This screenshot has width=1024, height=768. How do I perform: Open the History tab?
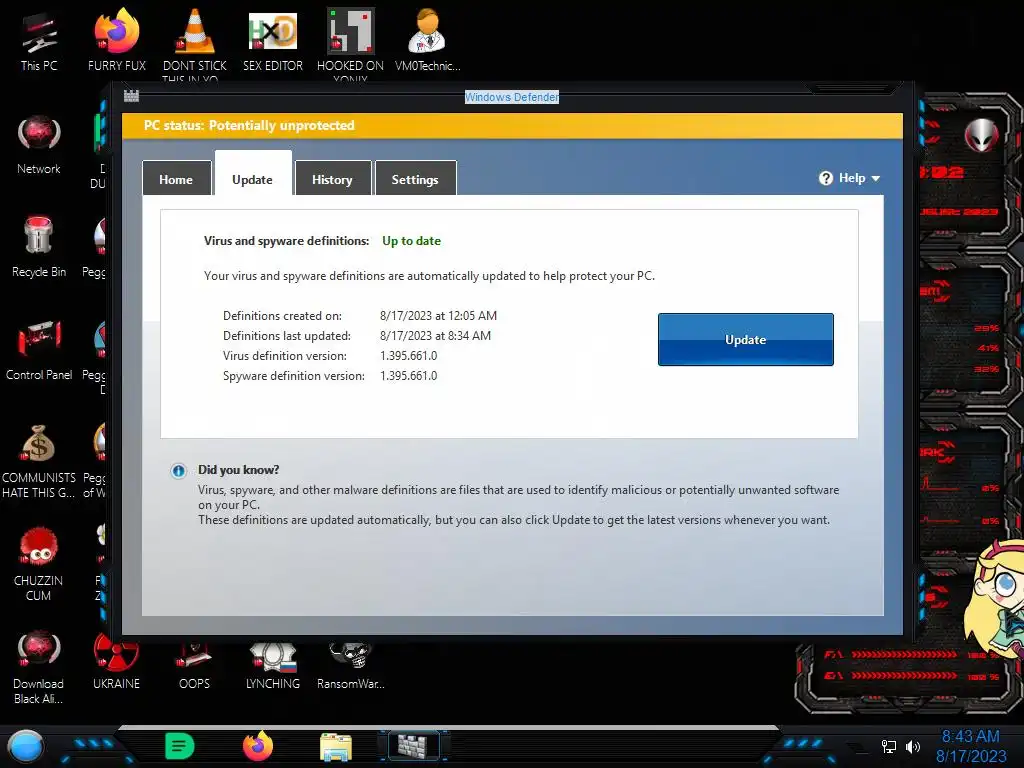(332, 178)
